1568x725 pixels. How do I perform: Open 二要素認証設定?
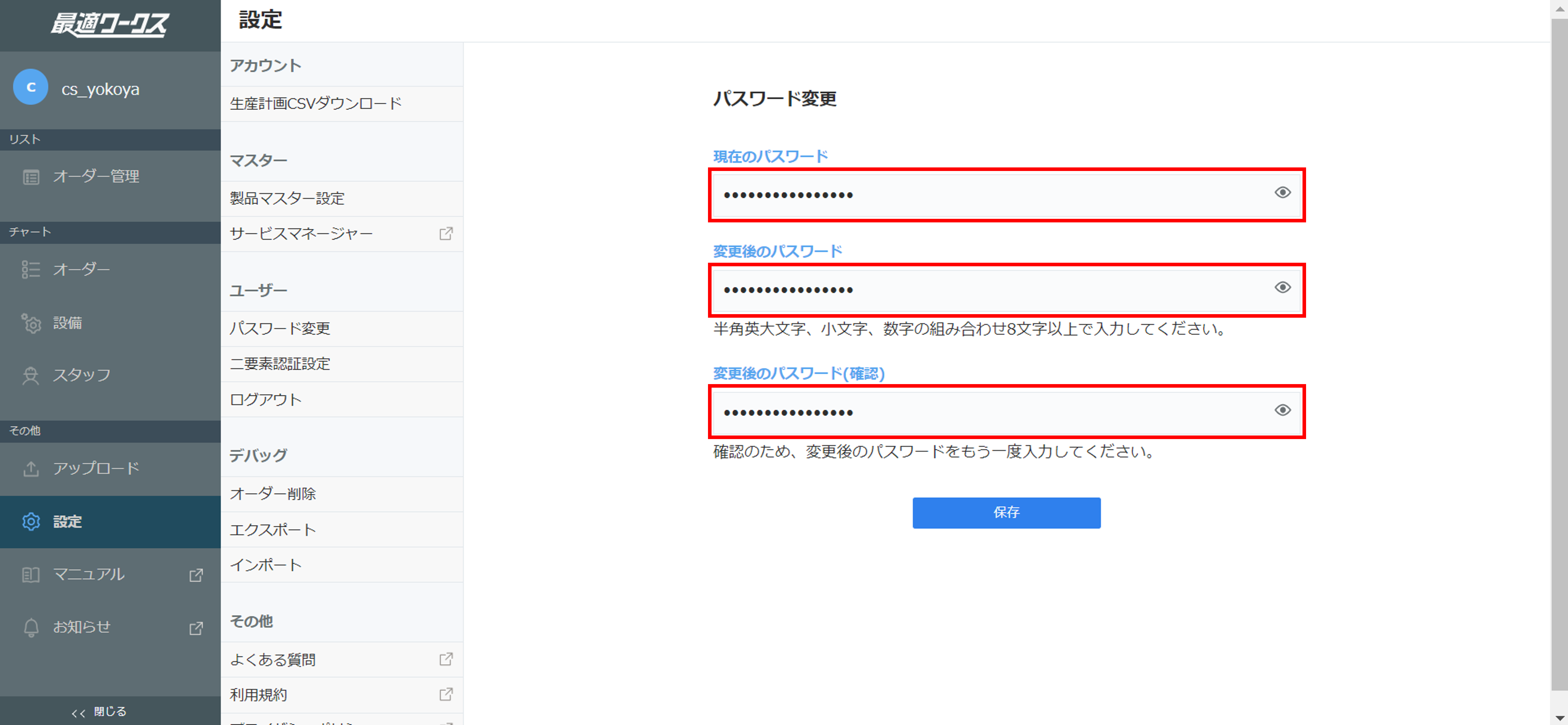[342, 364]
